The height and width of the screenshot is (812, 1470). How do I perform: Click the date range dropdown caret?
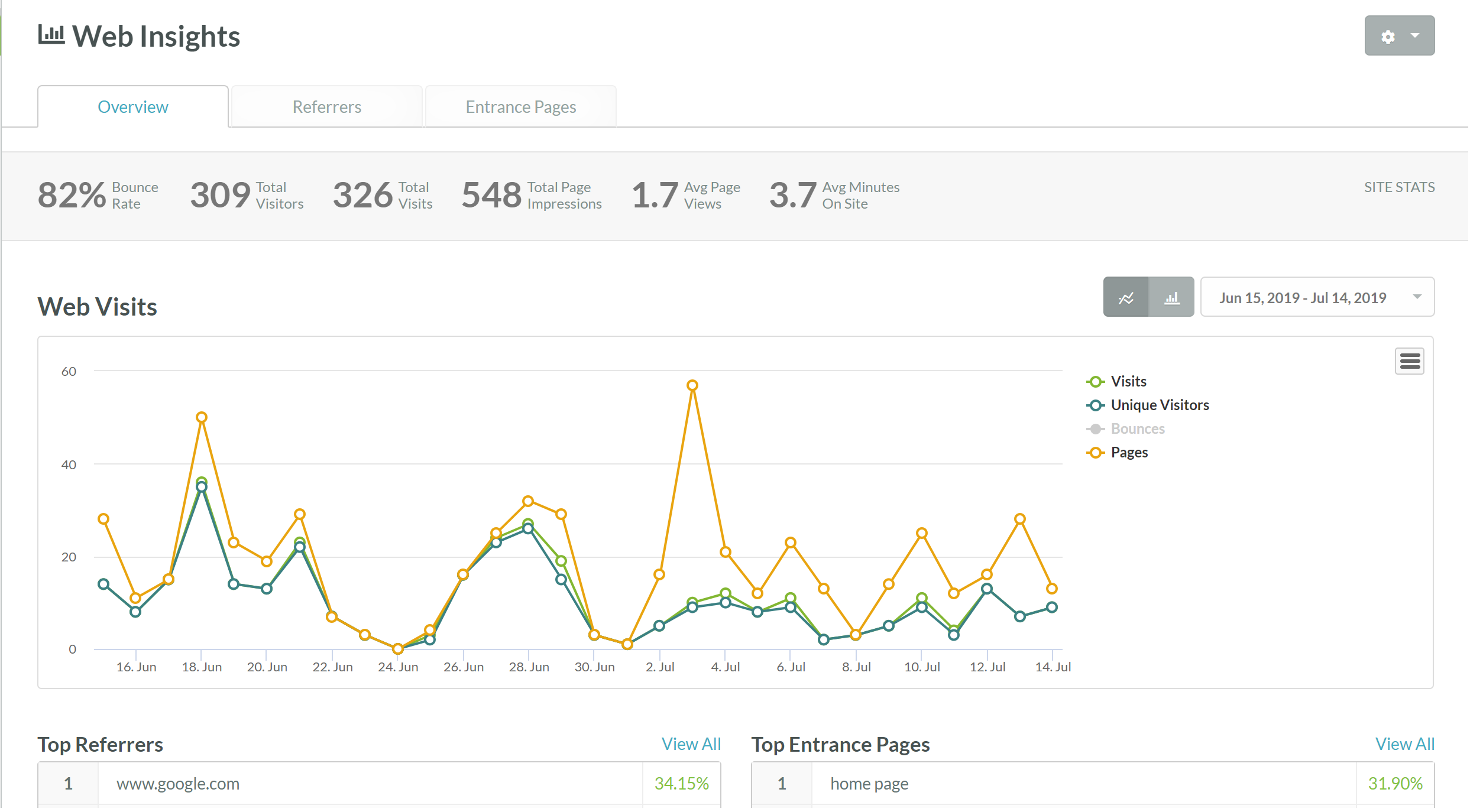click(x=1417, y=297)
